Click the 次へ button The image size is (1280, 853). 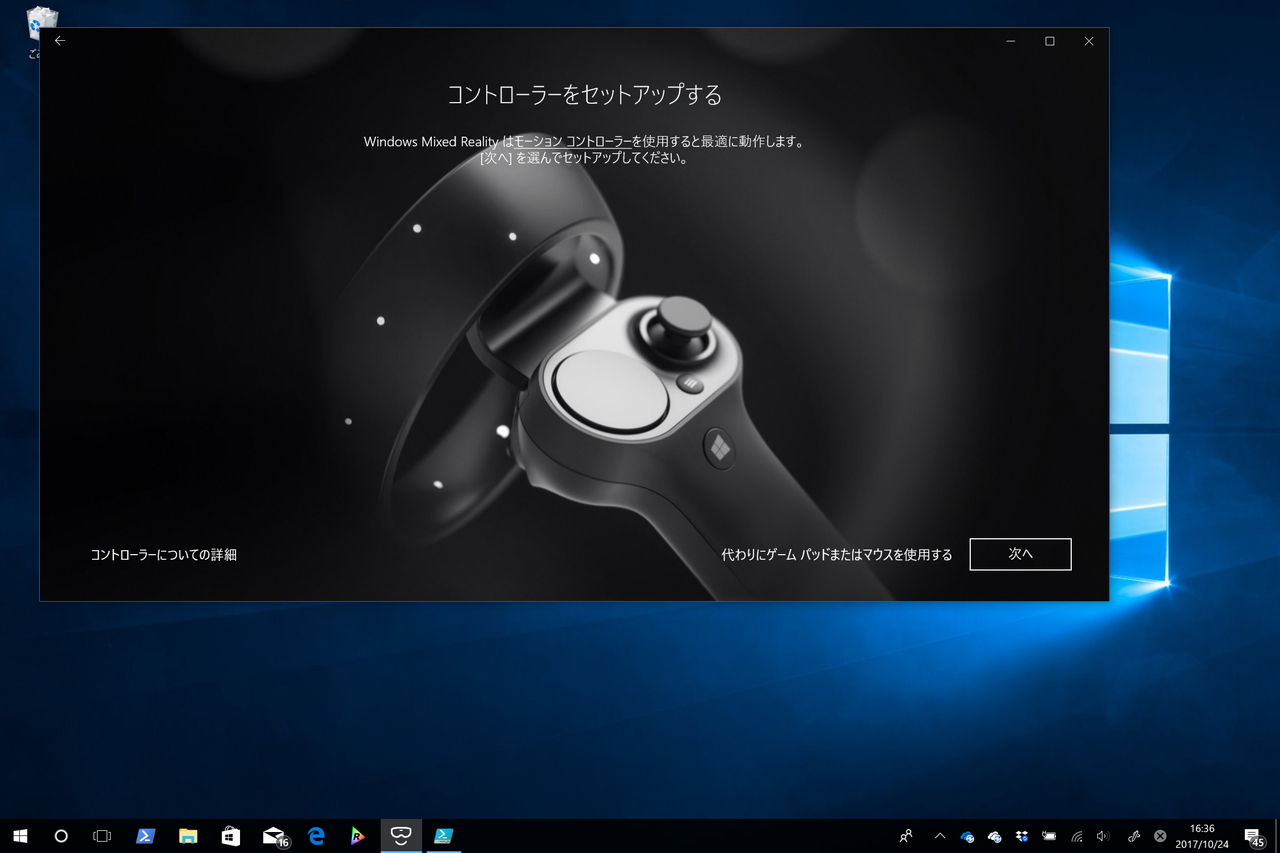coord(1020,554)
